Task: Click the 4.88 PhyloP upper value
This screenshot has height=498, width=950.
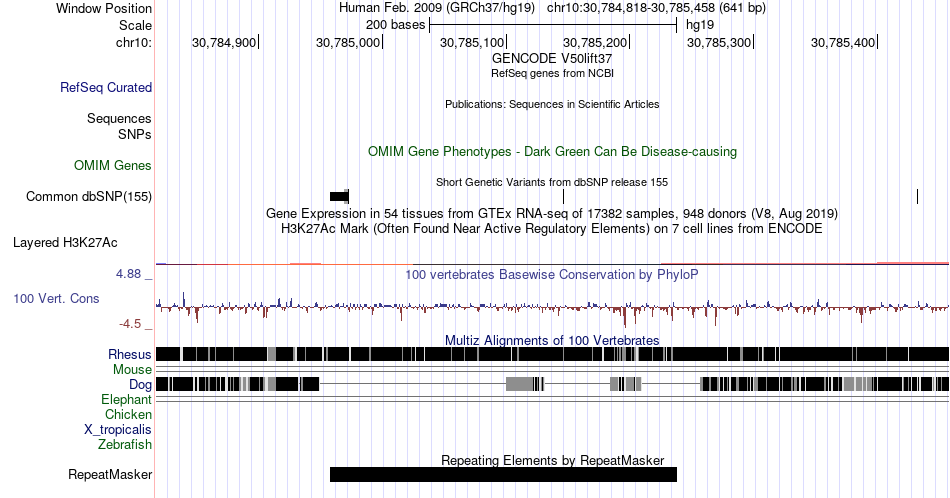Action: tap(128, 274)
